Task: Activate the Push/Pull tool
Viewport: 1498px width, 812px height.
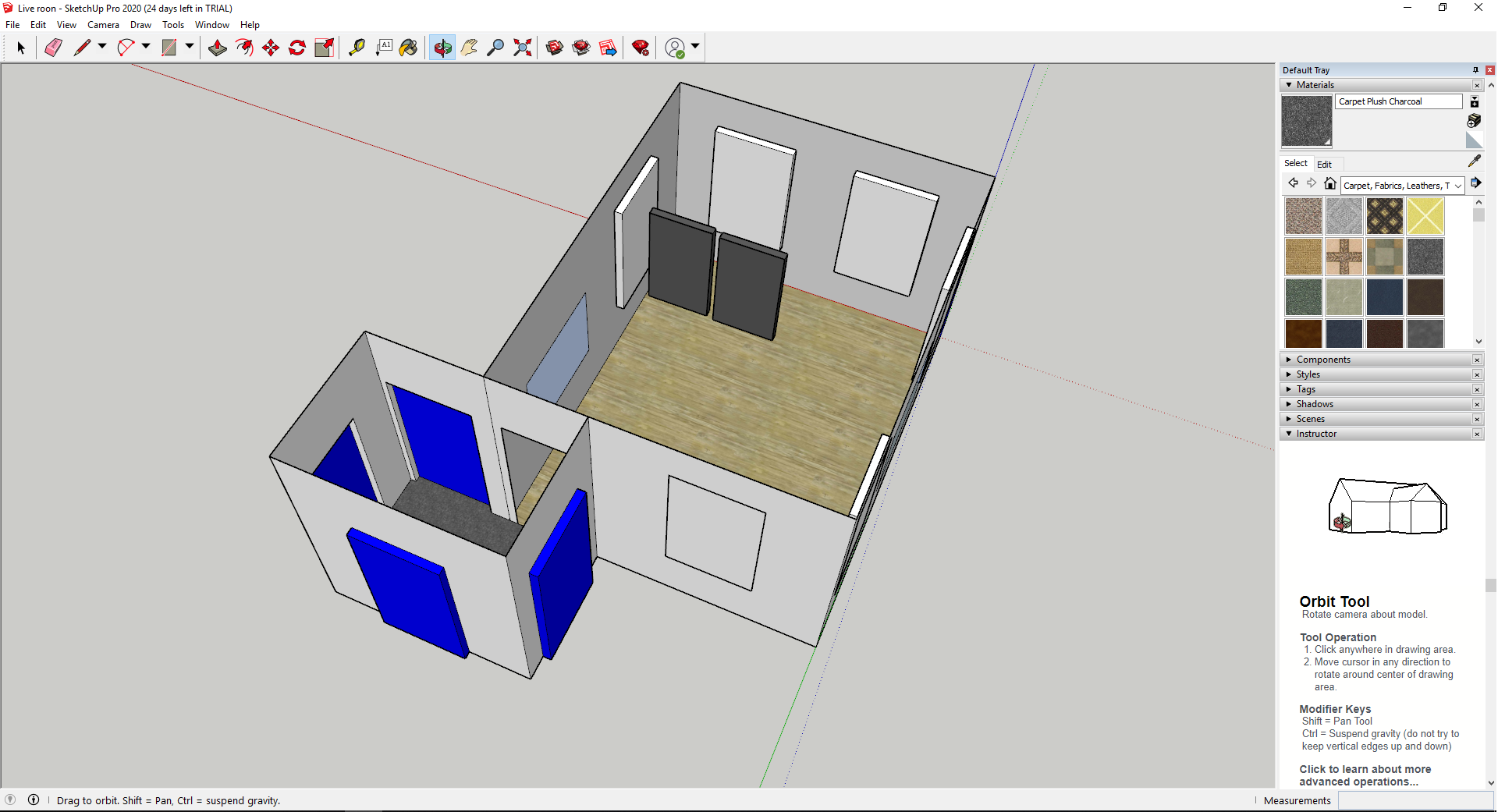Action: tap(218, 48)
